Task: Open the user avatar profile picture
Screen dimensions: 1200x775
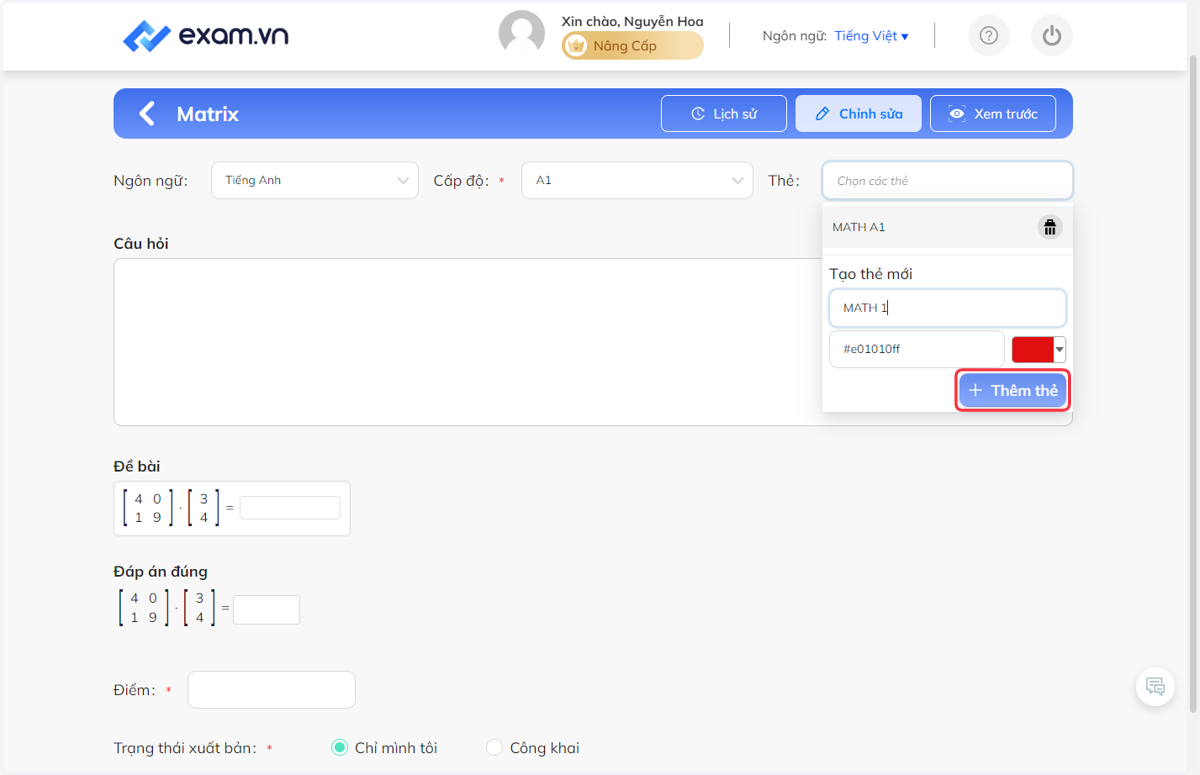Action: (522, 34)
